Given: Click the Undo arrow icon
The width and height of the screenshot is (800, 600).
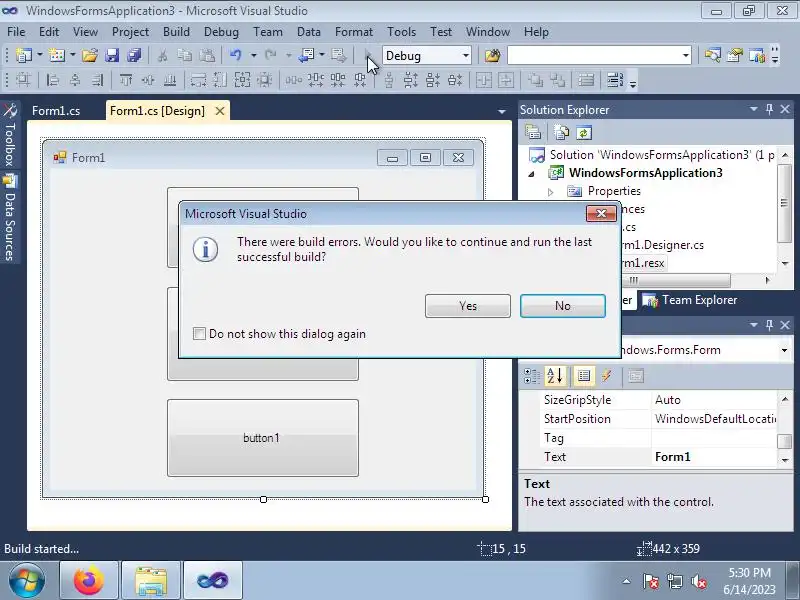Looking at the screenshot, I should tap(236, 55).
